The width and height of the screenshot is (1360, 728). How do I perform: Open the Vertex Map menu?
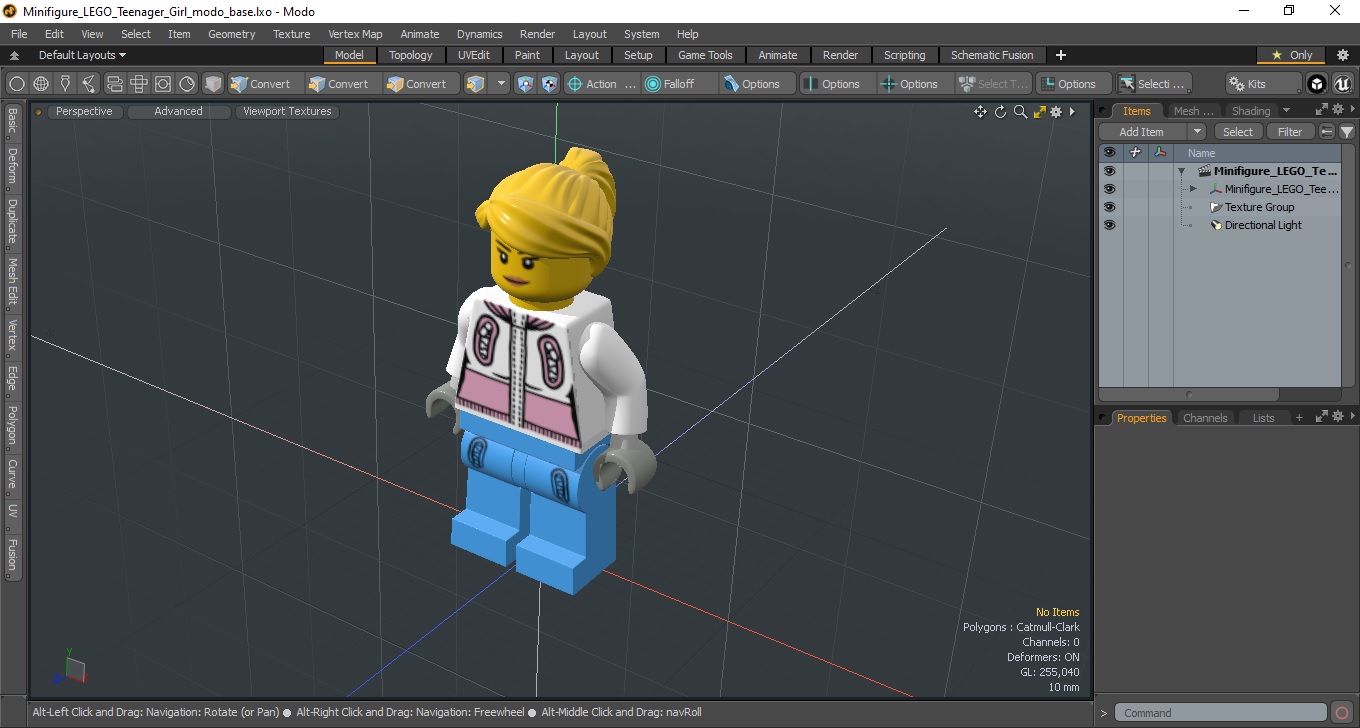(355, 34)
